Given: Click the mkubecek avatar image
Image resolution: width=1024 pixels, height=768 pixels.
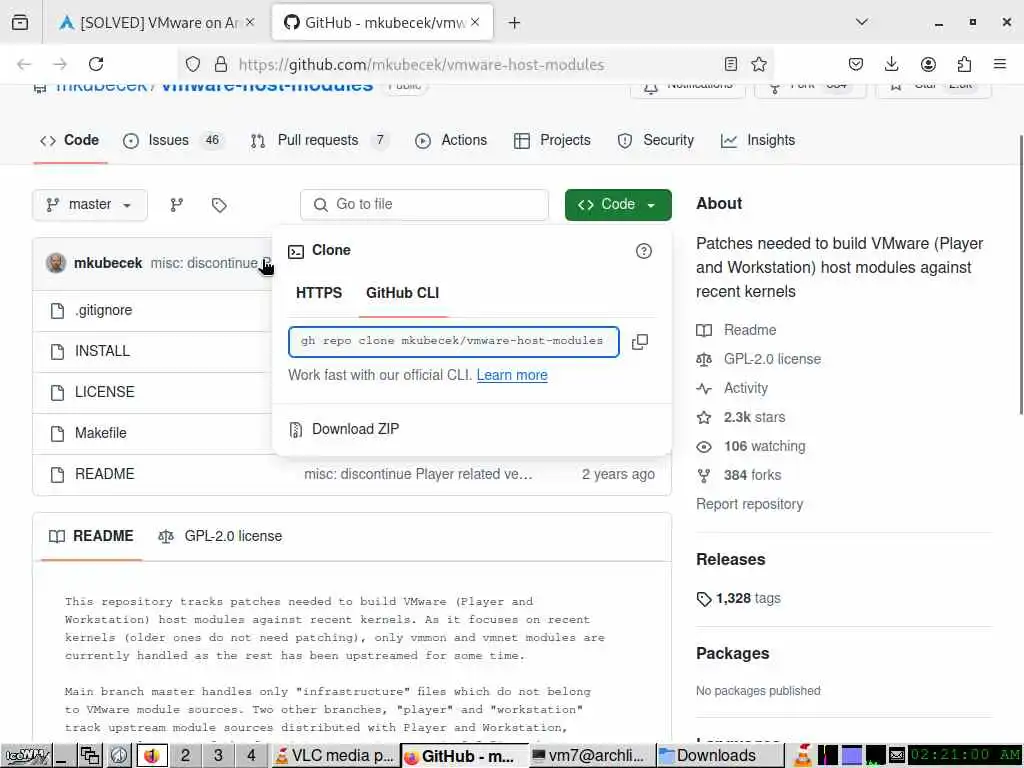Looking at the screenshot, I should pos(56,263).
